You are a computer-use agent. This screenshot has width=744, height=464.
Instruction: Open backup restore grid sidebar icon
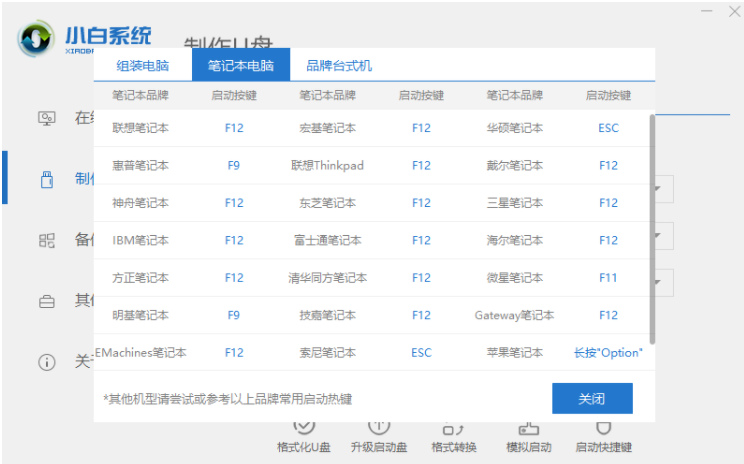coord(46,240)
